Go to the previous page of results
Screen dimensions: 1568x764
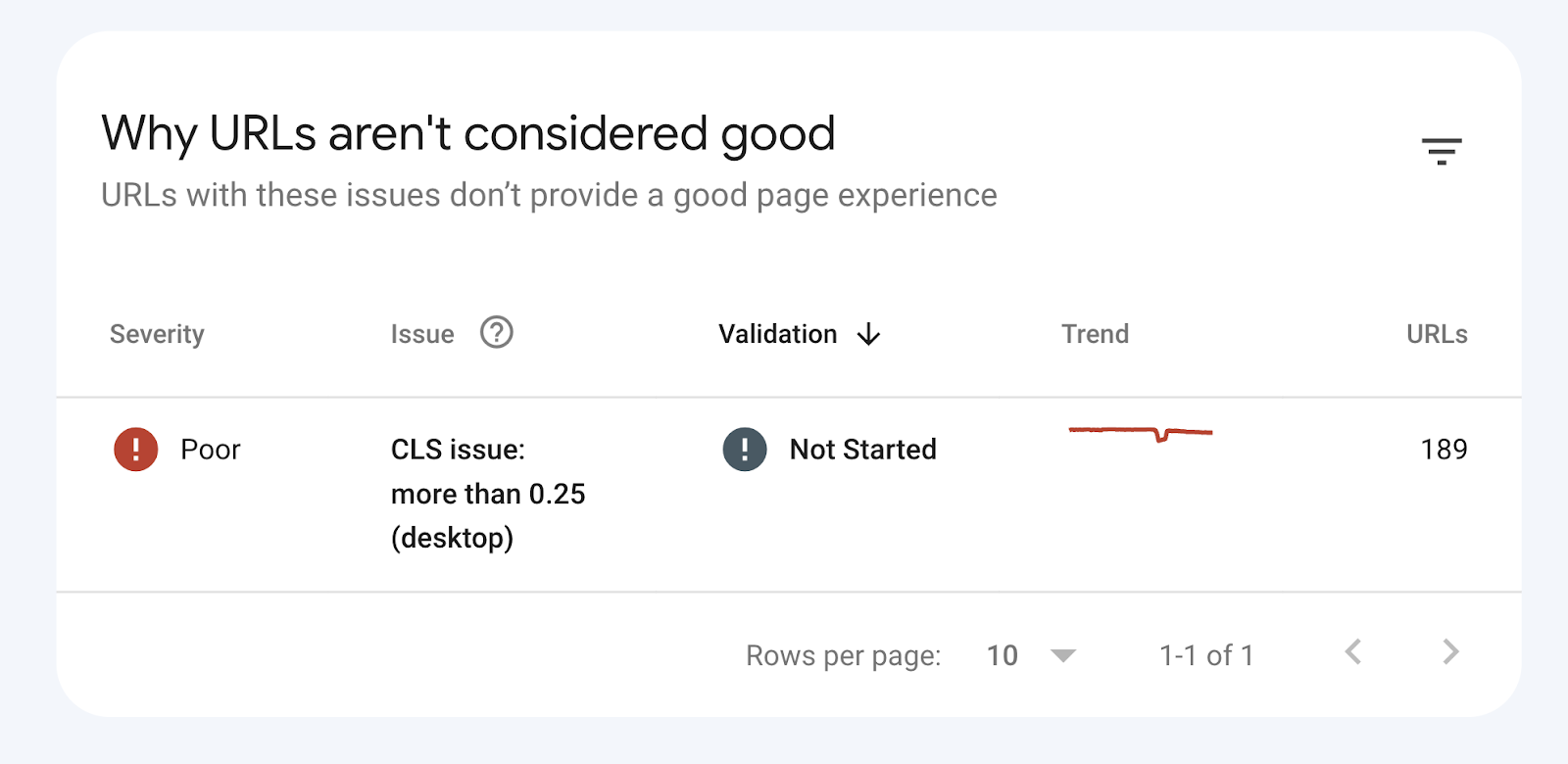(x=1353, y=652)
